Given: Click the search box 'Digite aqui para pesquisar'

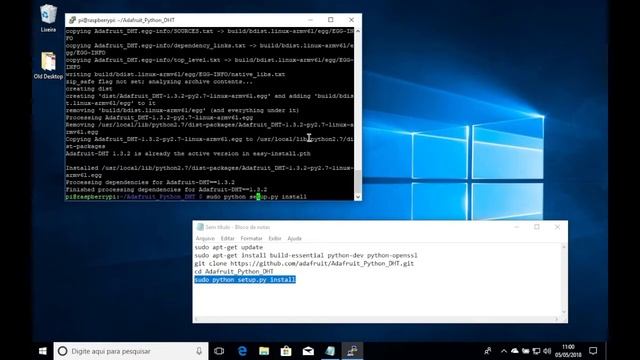Looking at the screenshot, I should pyautogui.click(x=131, y=351).
